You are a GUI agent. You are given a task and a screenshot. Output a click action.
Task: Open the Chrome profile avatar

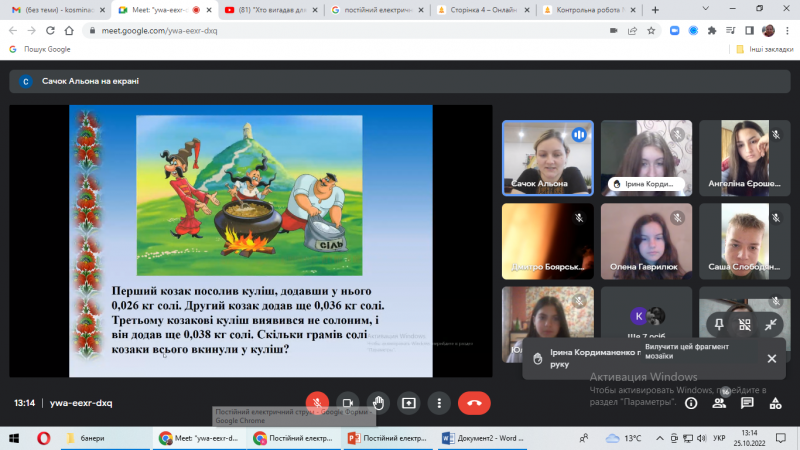click(x=768, y=31)
